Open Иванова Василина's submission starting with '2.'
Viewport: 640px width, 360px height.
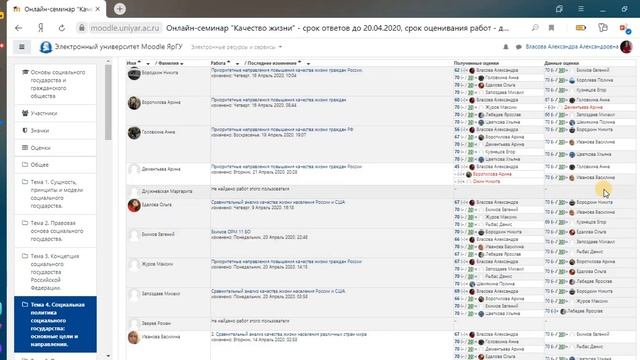(289, 334)
